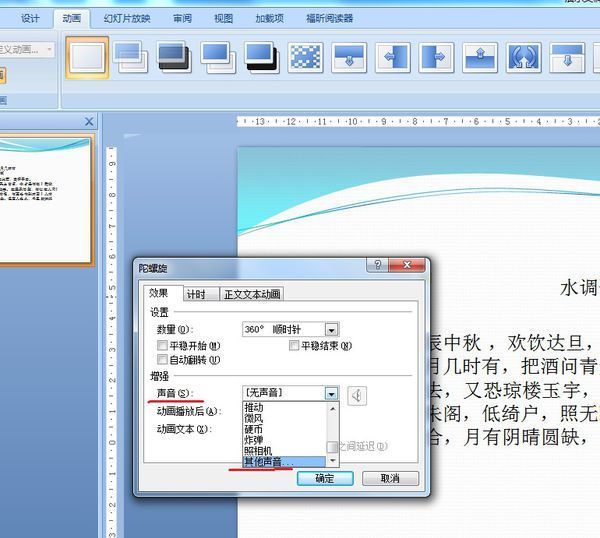600x538 pixels.
Task: Click the dissolve checkerboard transition icon
Action: pos(304,57)
